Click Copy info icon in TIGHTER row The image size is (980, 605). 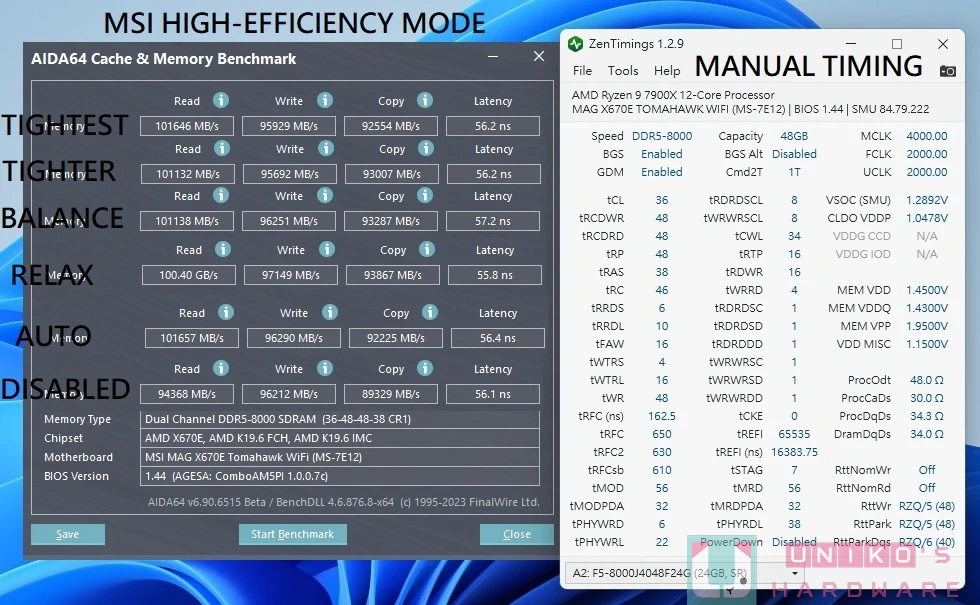426,148
